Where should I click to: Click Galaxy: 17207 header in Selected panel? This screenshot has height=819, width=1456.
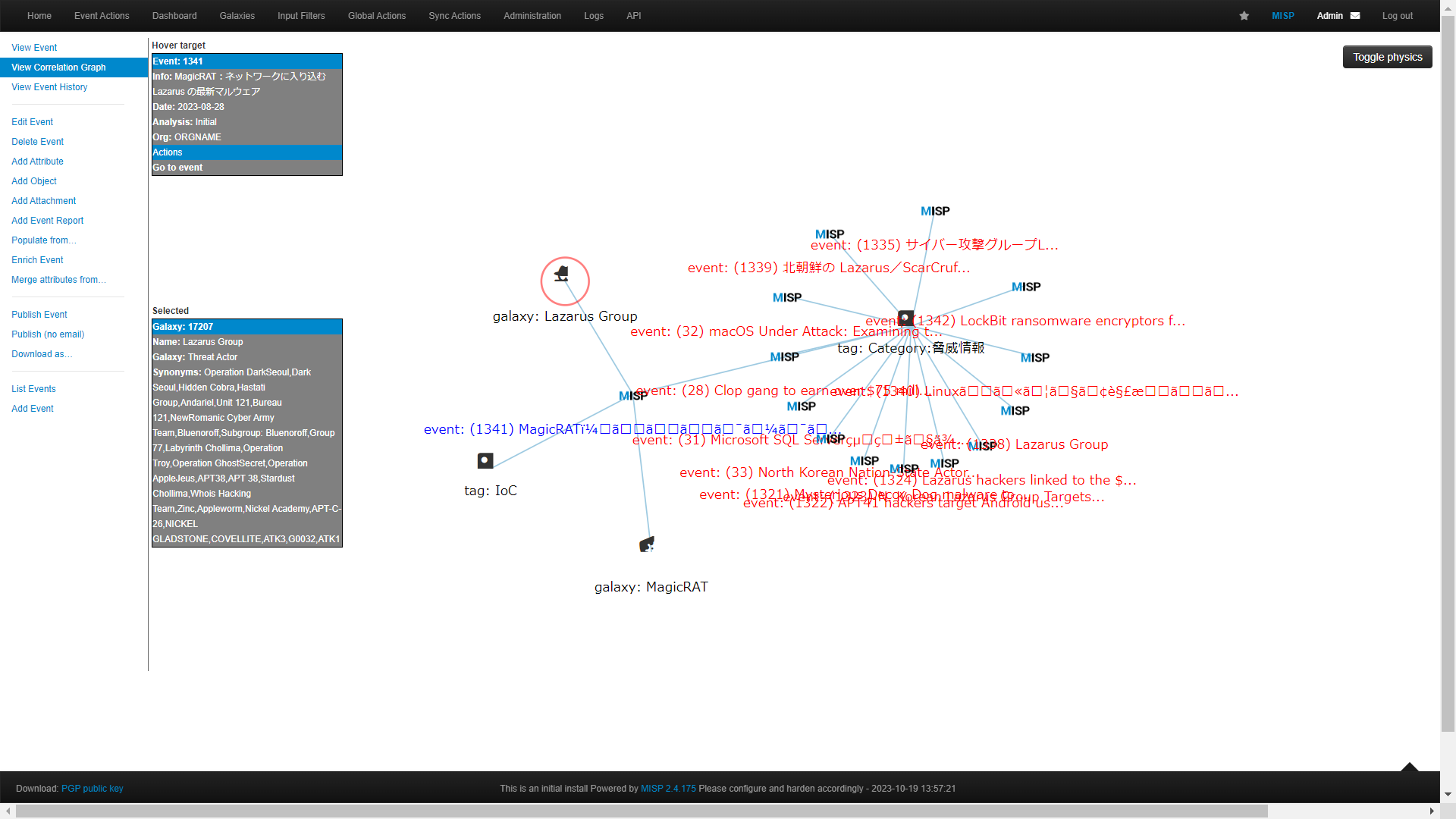[x=247, y=327]
